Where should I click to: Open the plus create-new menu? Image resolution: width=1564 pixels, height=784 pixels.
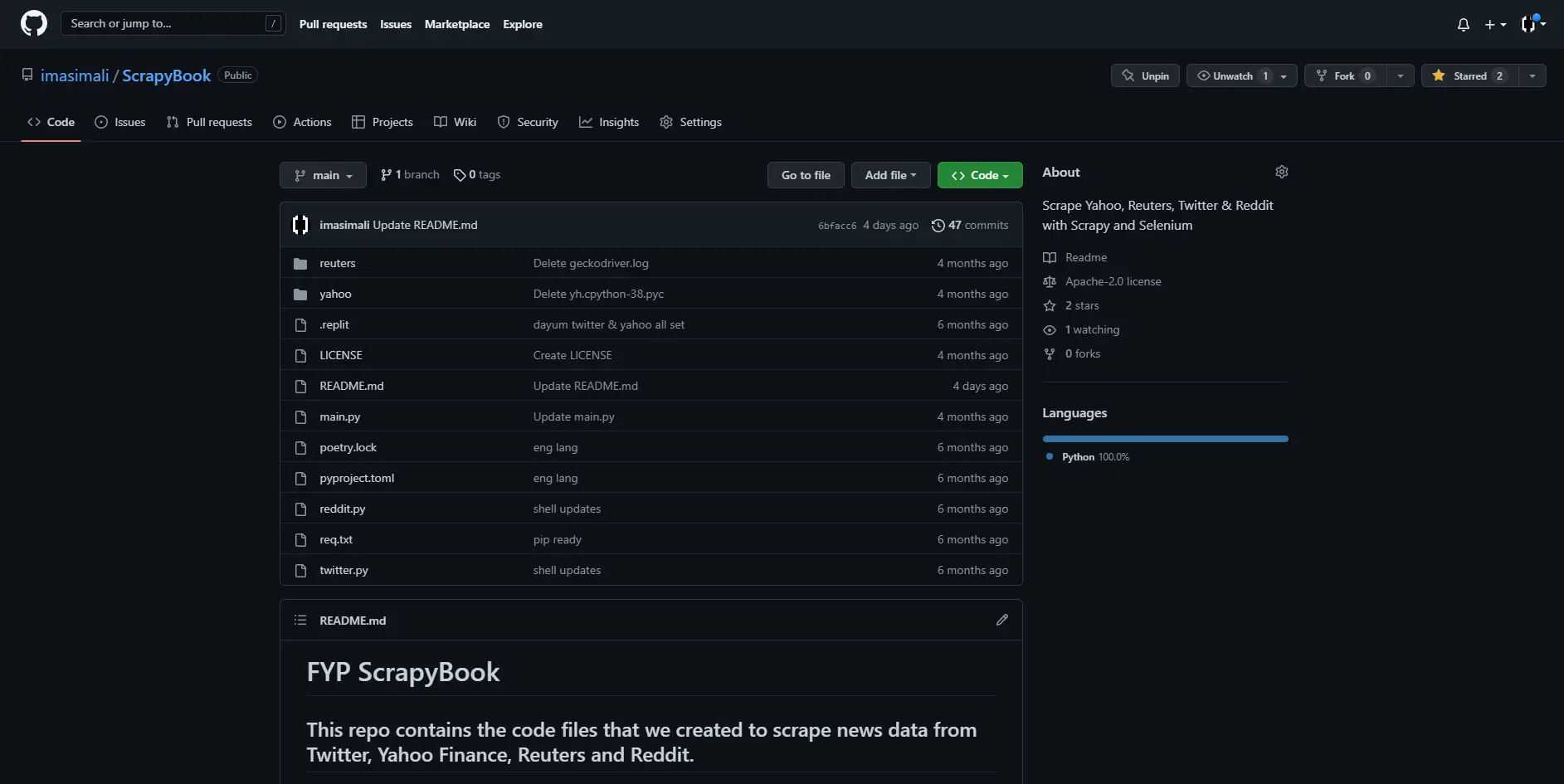(1495, 25)
